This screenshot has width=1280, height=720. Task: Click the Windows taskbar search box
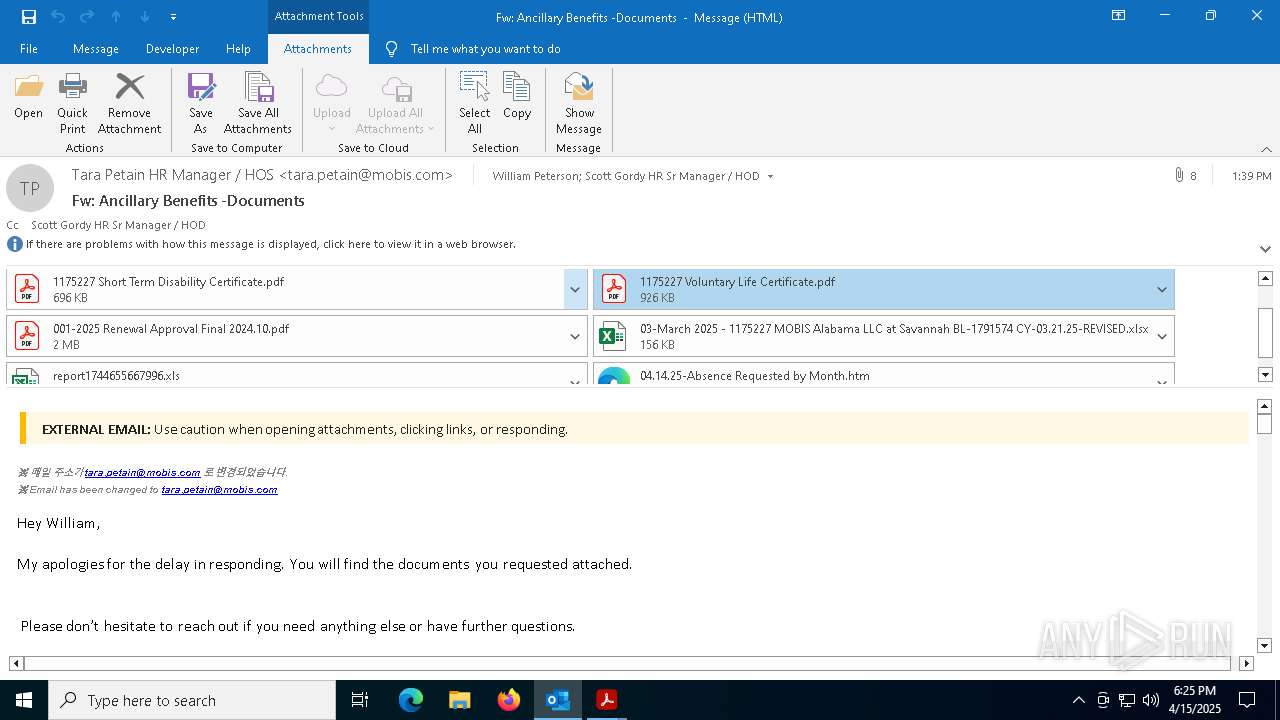click(x=192, y=700)
